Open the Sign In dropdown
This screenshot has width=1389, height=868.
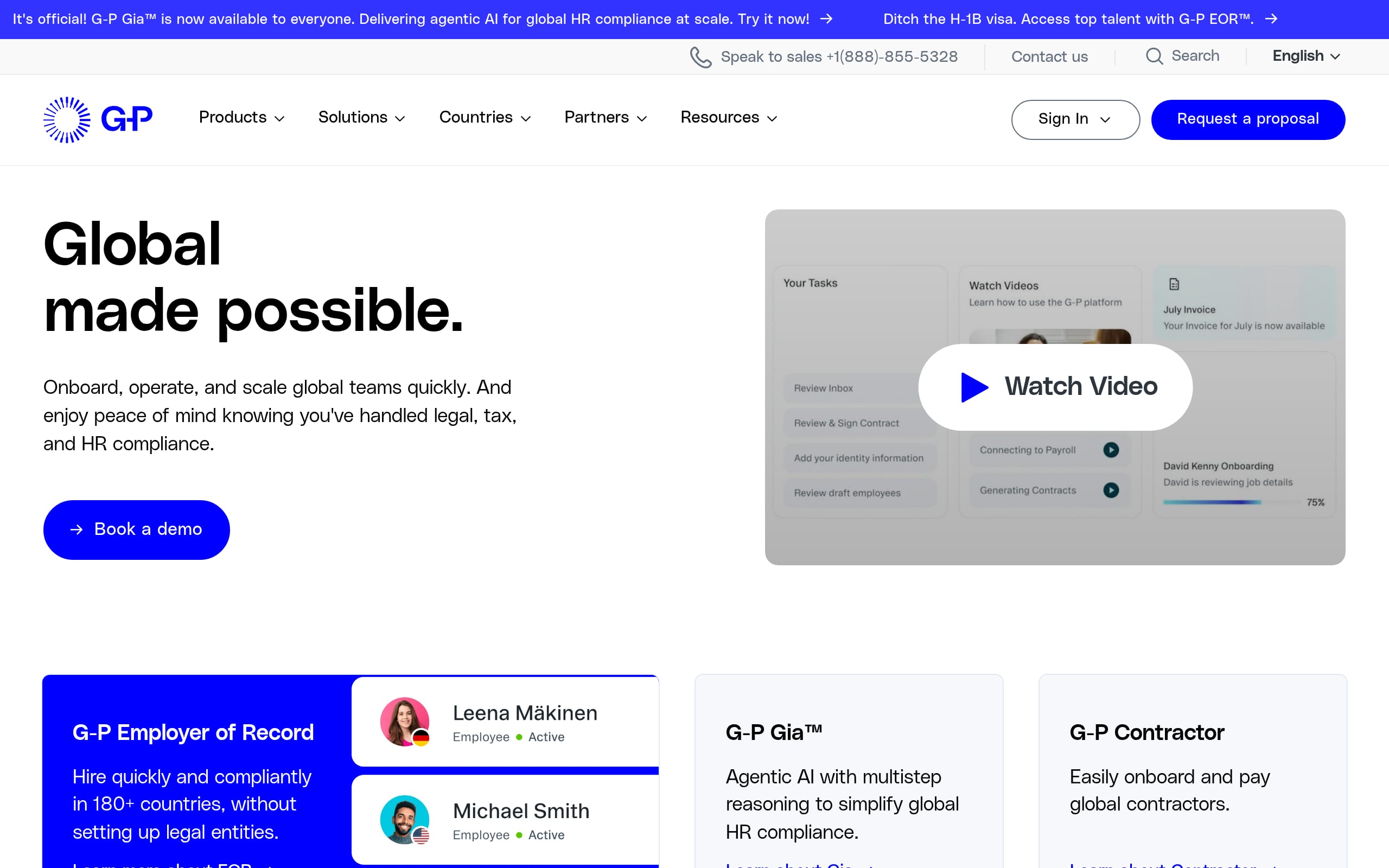coord(1075,119)
